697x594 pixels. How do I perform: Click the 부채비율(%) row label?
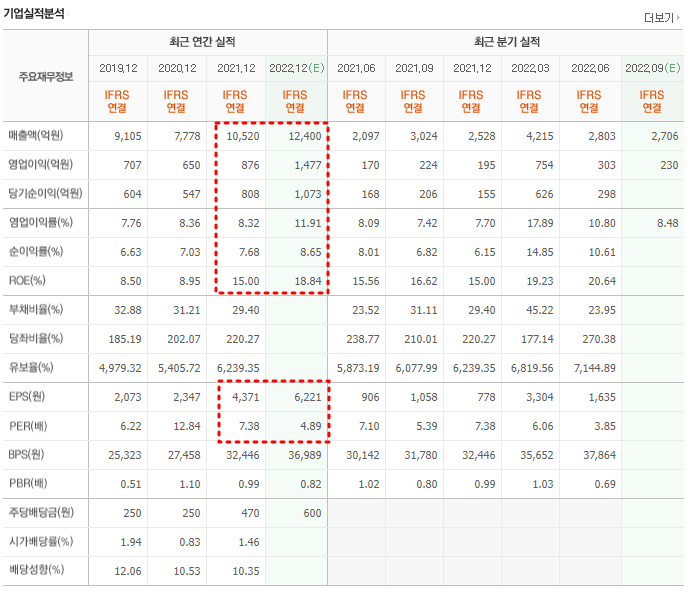click(x=36, y=309)
